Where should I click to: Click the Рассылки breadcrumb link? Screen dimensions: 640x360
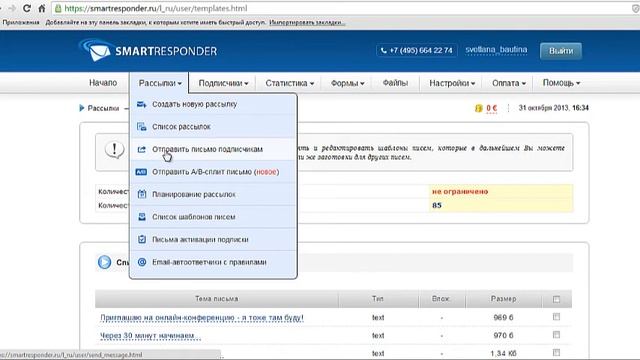103,108
